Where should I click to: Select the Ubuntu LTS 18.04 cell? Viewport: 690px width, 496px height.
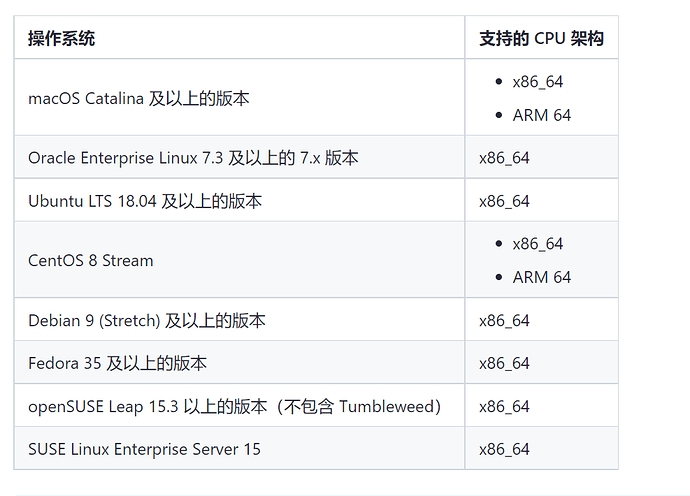tap(145, 201)
